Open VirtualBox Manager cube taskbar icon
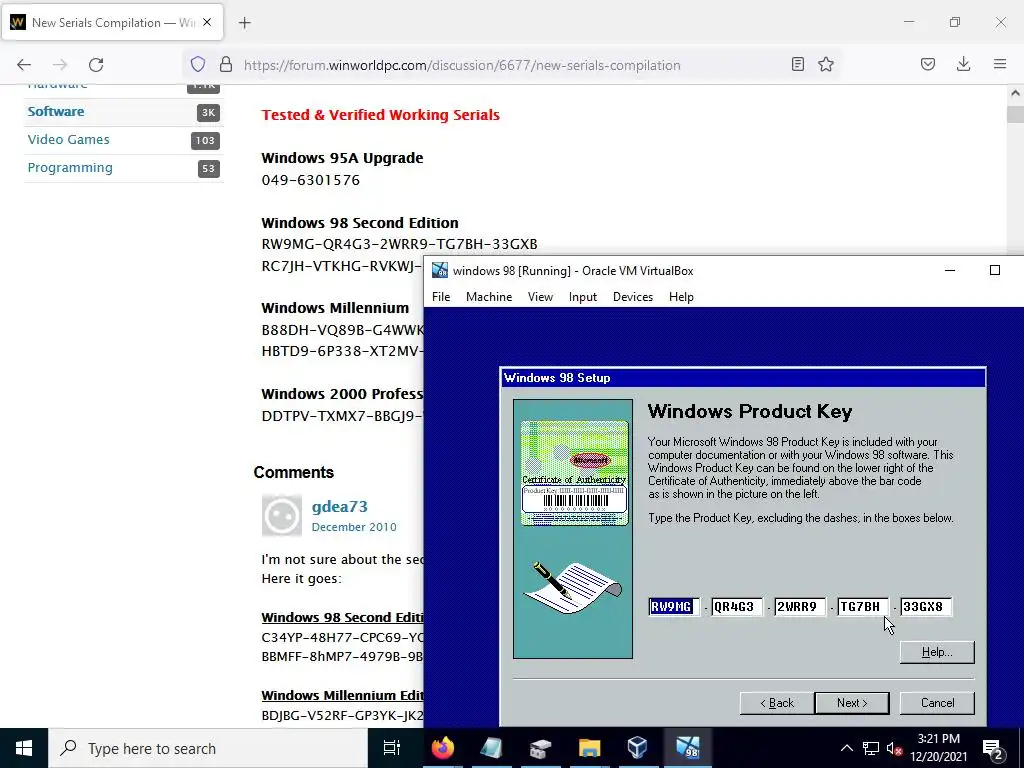This screenshot has width=1024, height=768. (637, 748)
